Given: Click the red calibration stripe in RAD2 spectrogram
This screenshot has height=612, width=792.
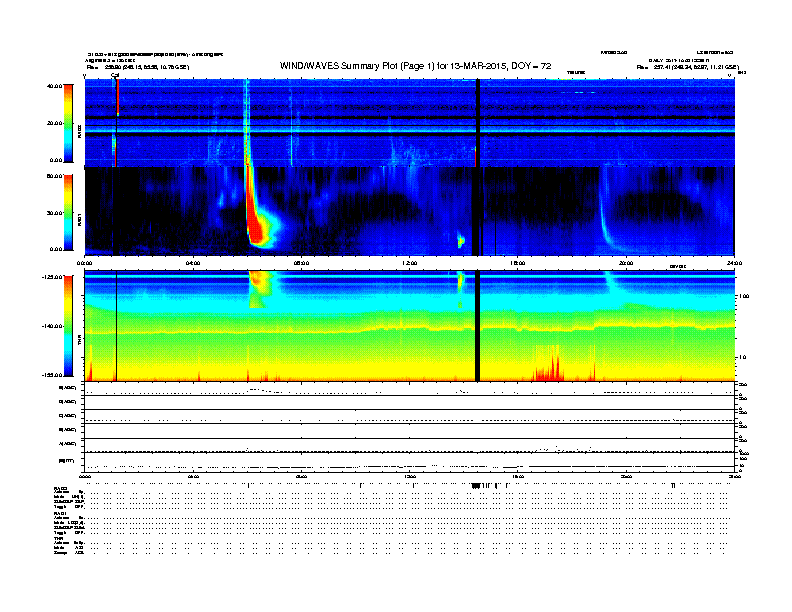Looking at the screenshot, I should 117,98.
